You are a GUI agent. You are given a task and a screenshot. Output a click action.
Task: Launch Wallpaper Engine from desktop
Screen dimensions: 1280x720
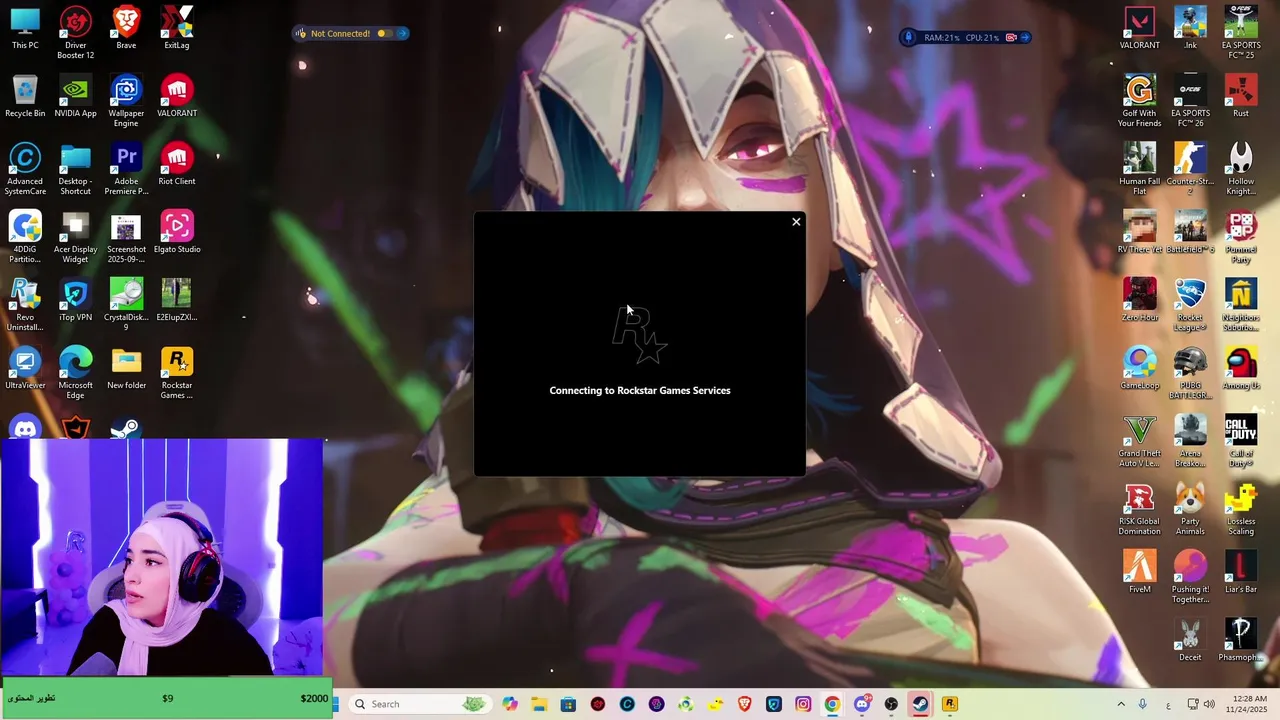point(126,101)
